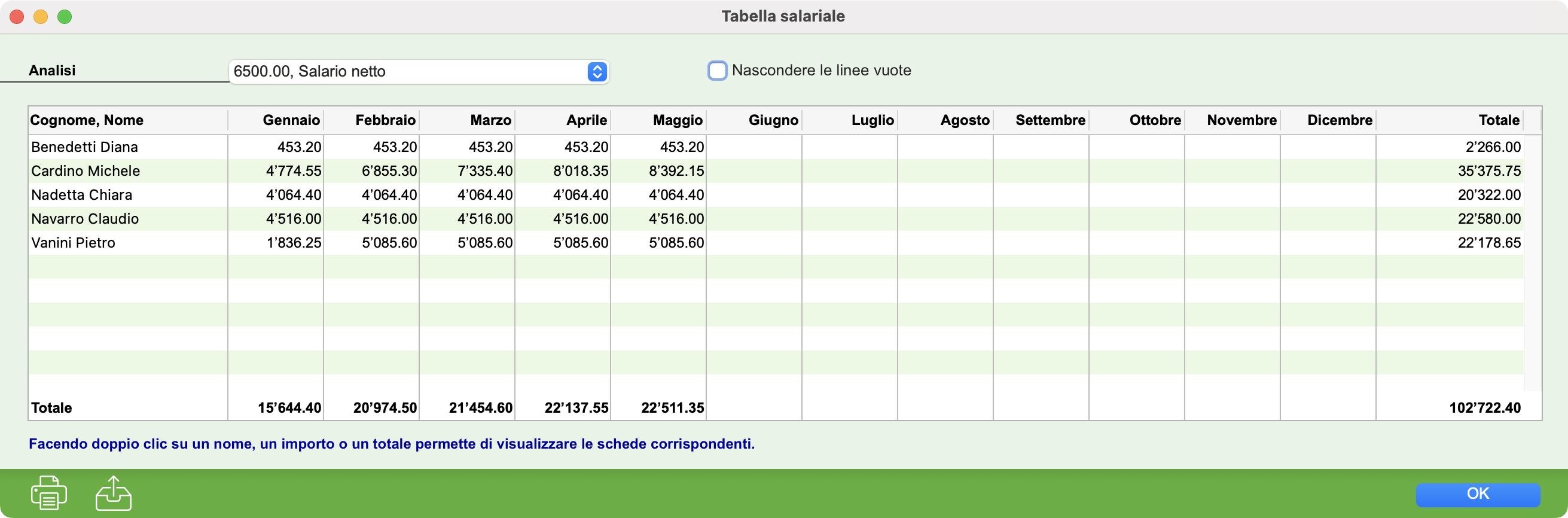
Task: Click the green zoom window button
Action: [x=65, y=16]
